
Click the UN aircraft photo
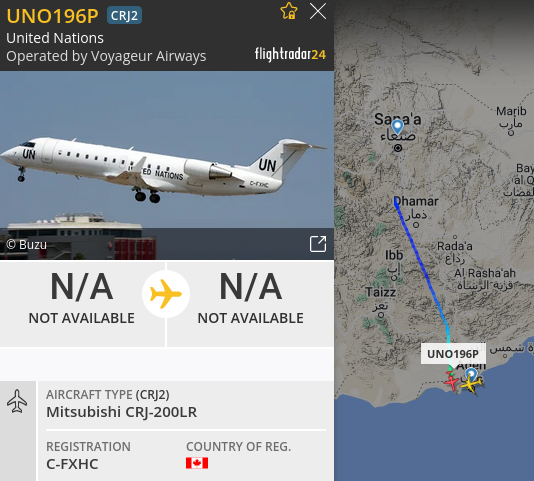click(x=167, y=165)
